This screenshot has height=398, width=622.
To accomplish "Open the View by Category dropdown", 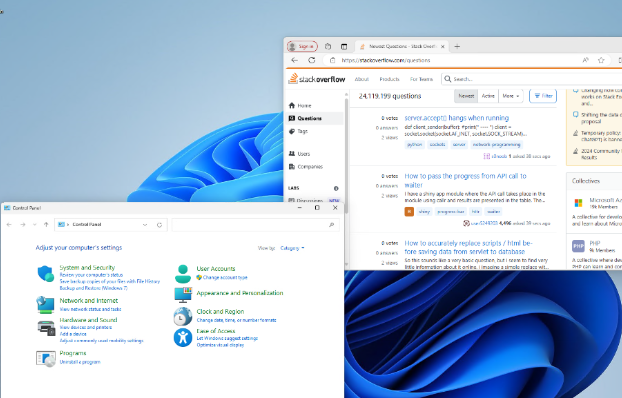I will click(x=292, y=248).
